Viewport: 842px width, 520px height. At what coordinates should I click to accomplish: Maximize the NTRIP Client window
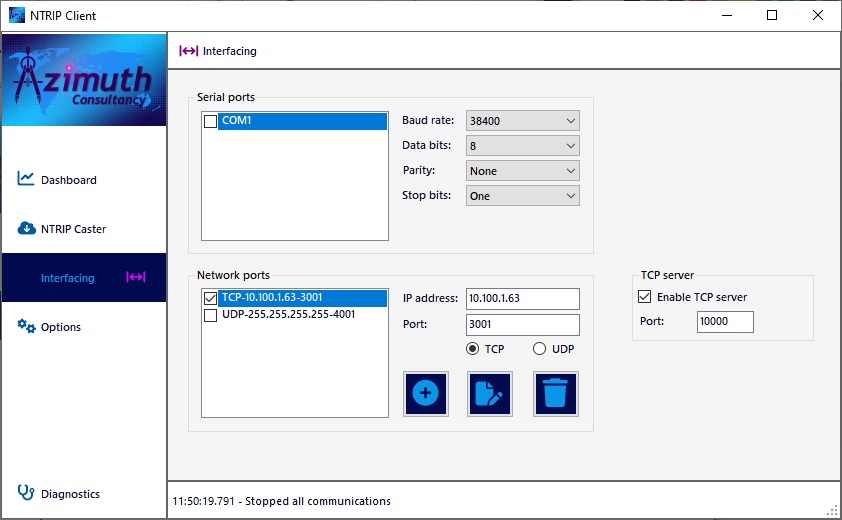coord(772,15)
